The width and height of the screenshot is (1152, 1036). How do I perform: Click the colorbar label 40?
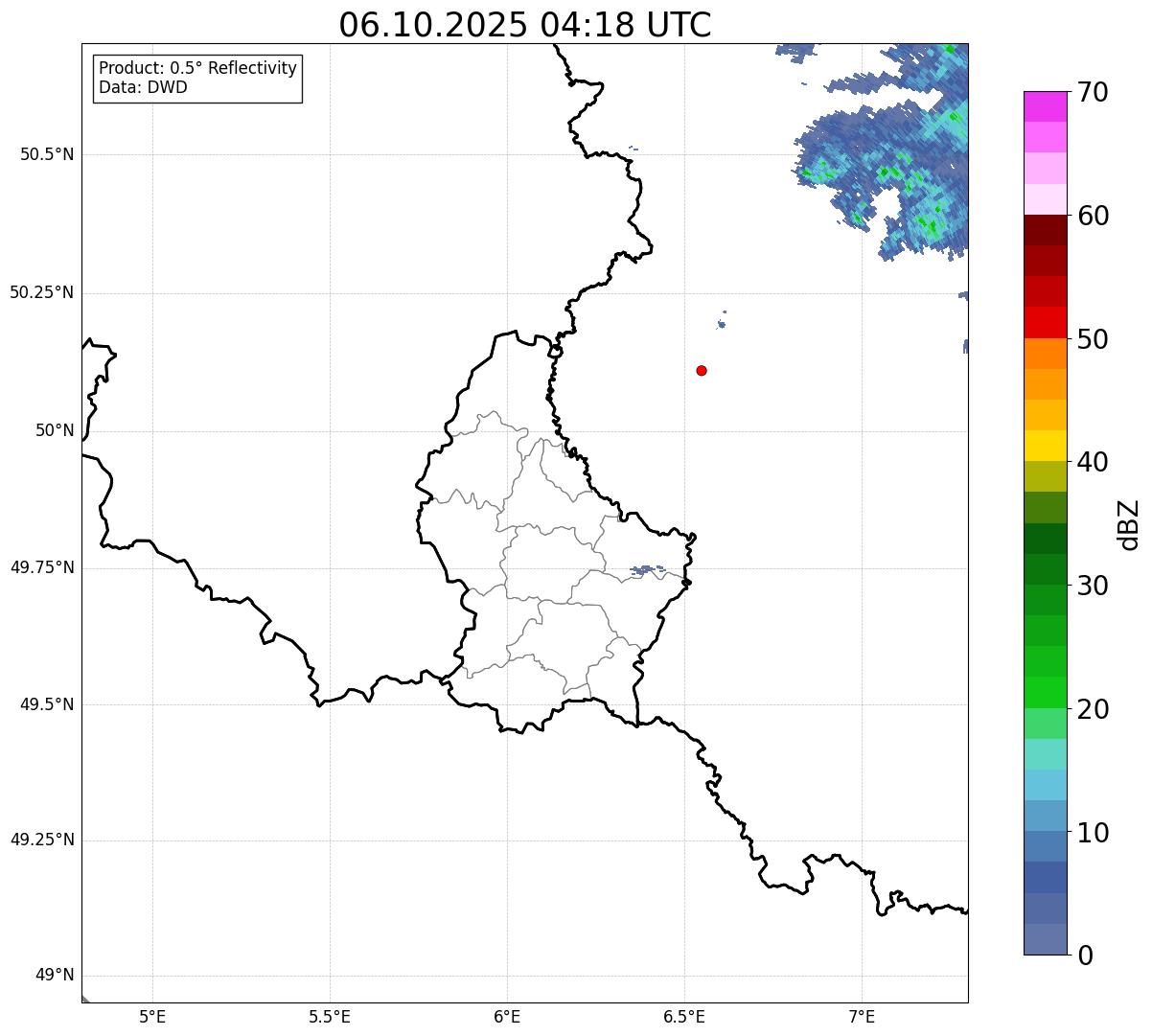(1093, 462)
